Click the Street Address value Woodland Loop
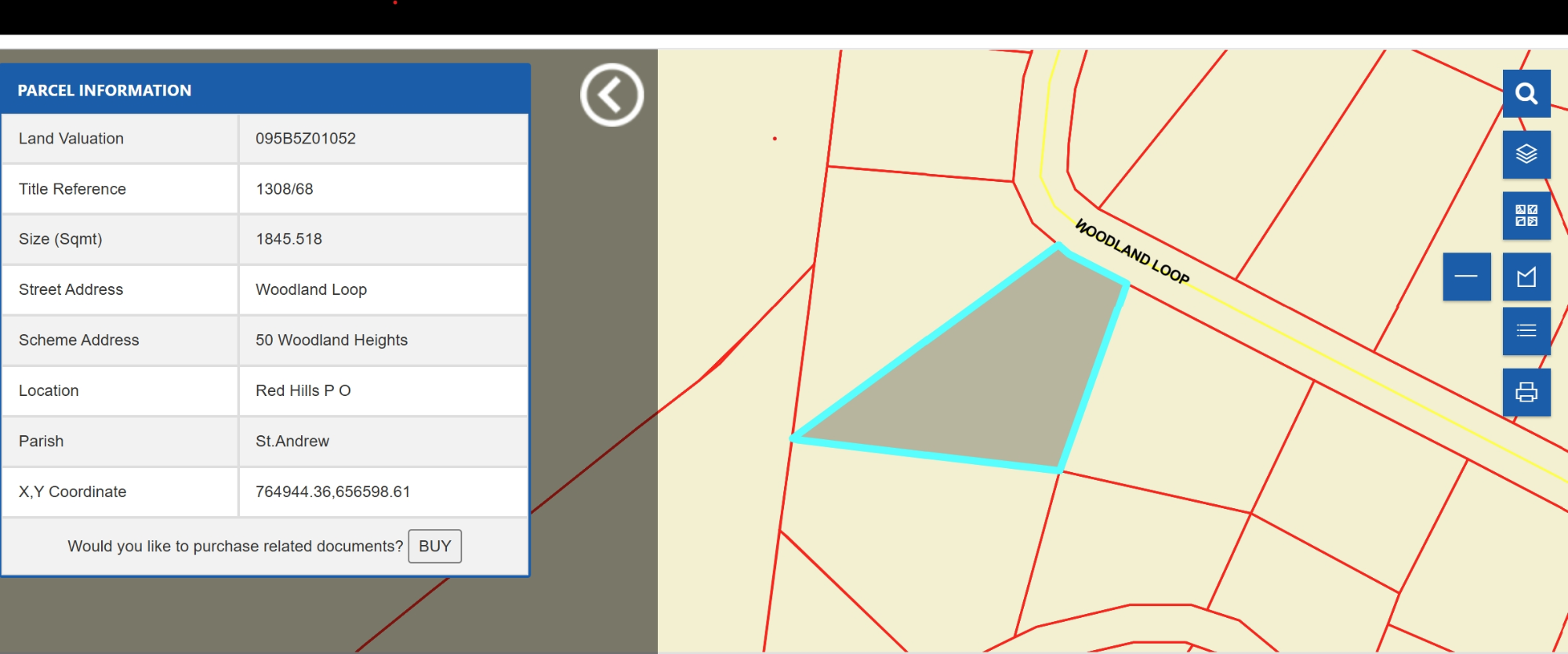This screenshot has height=654, width=1568. pyautogui.click(x=311, y=289)
